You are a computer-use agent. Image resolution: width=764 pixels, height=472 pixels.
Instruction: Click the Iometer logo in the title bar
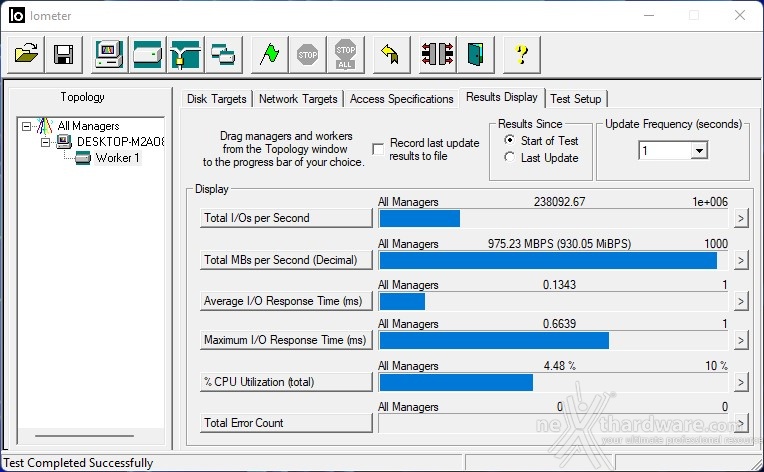click(x=17, y=16)
